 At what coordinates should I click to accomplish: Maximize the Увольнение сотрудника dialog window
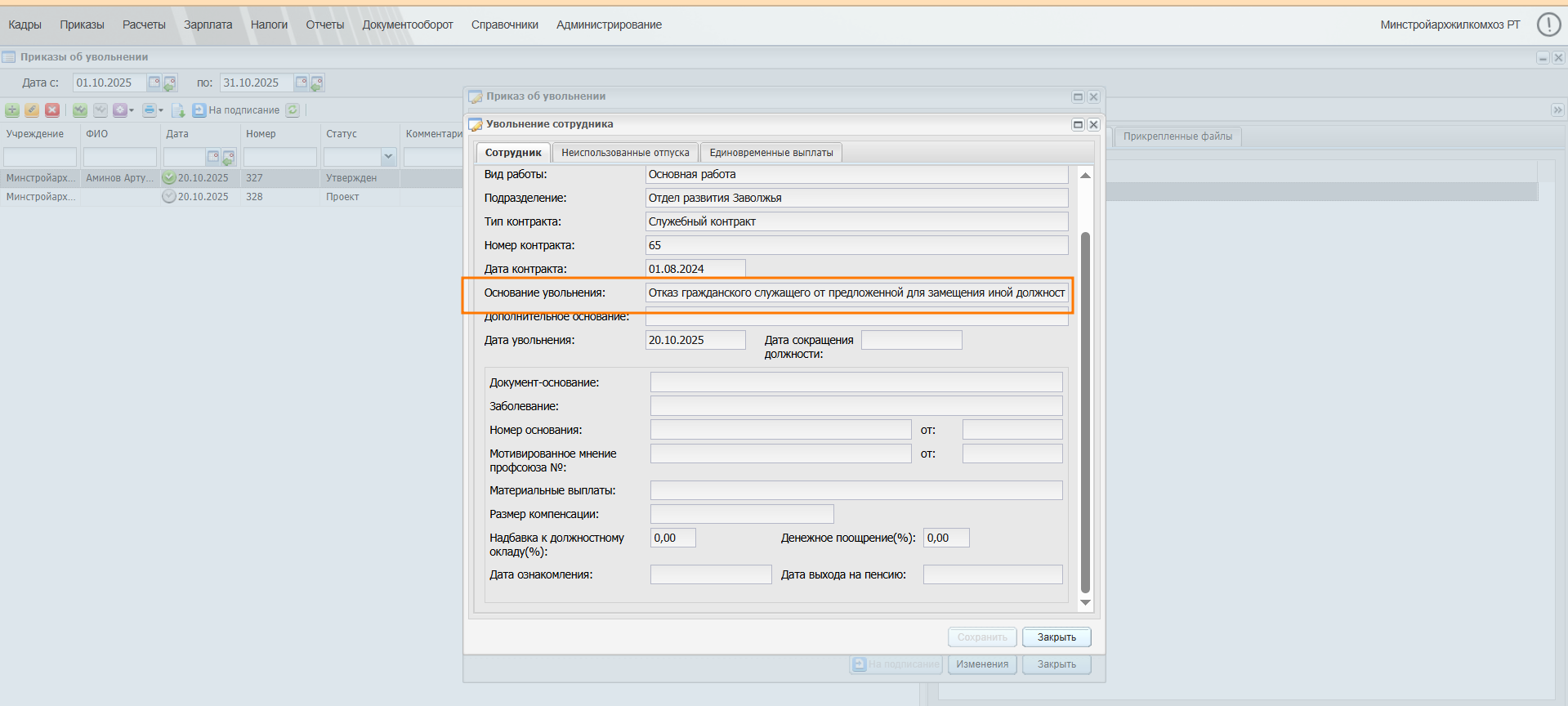(x=1078, y=124)
